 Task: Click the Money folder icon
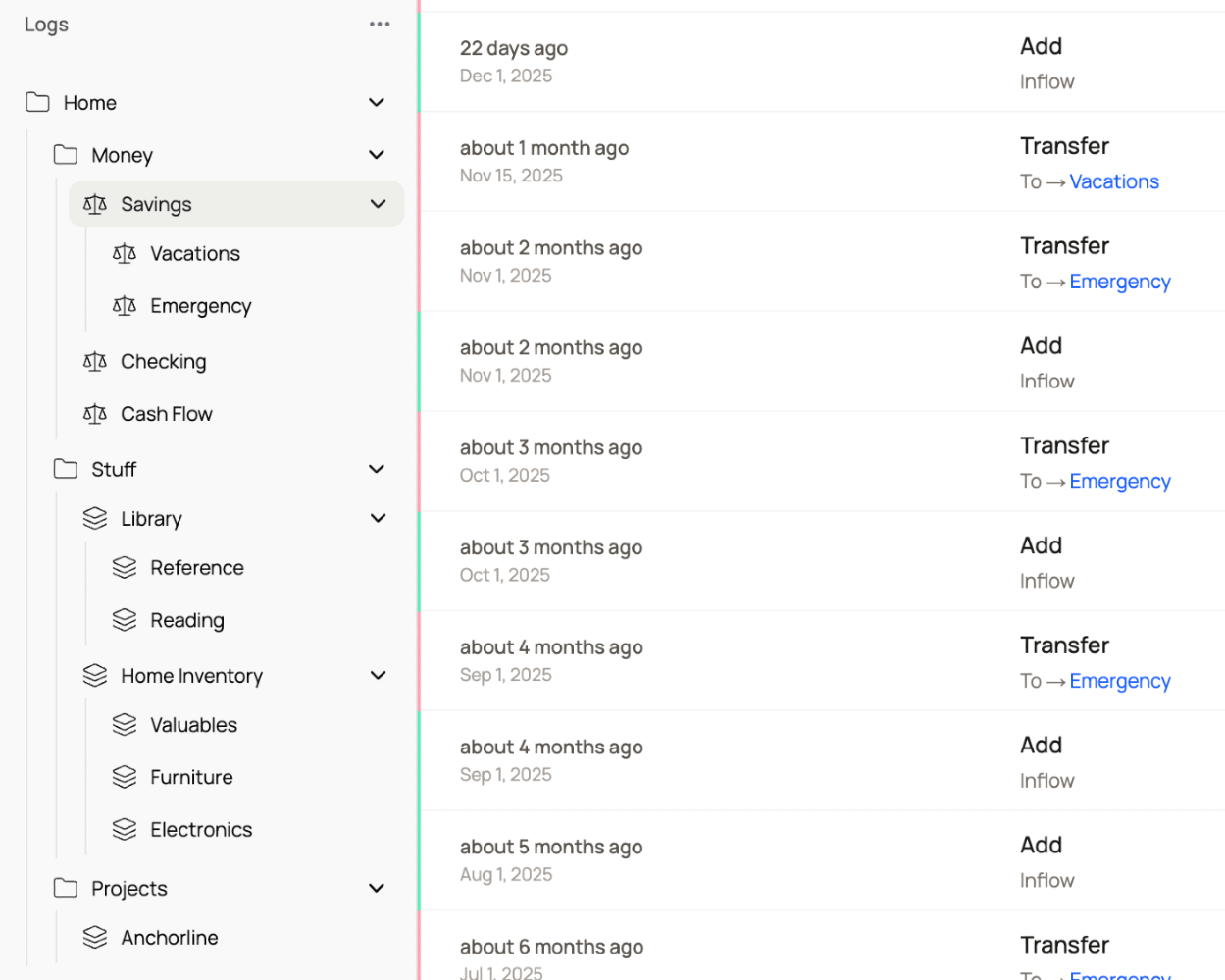tap(66, 155)
